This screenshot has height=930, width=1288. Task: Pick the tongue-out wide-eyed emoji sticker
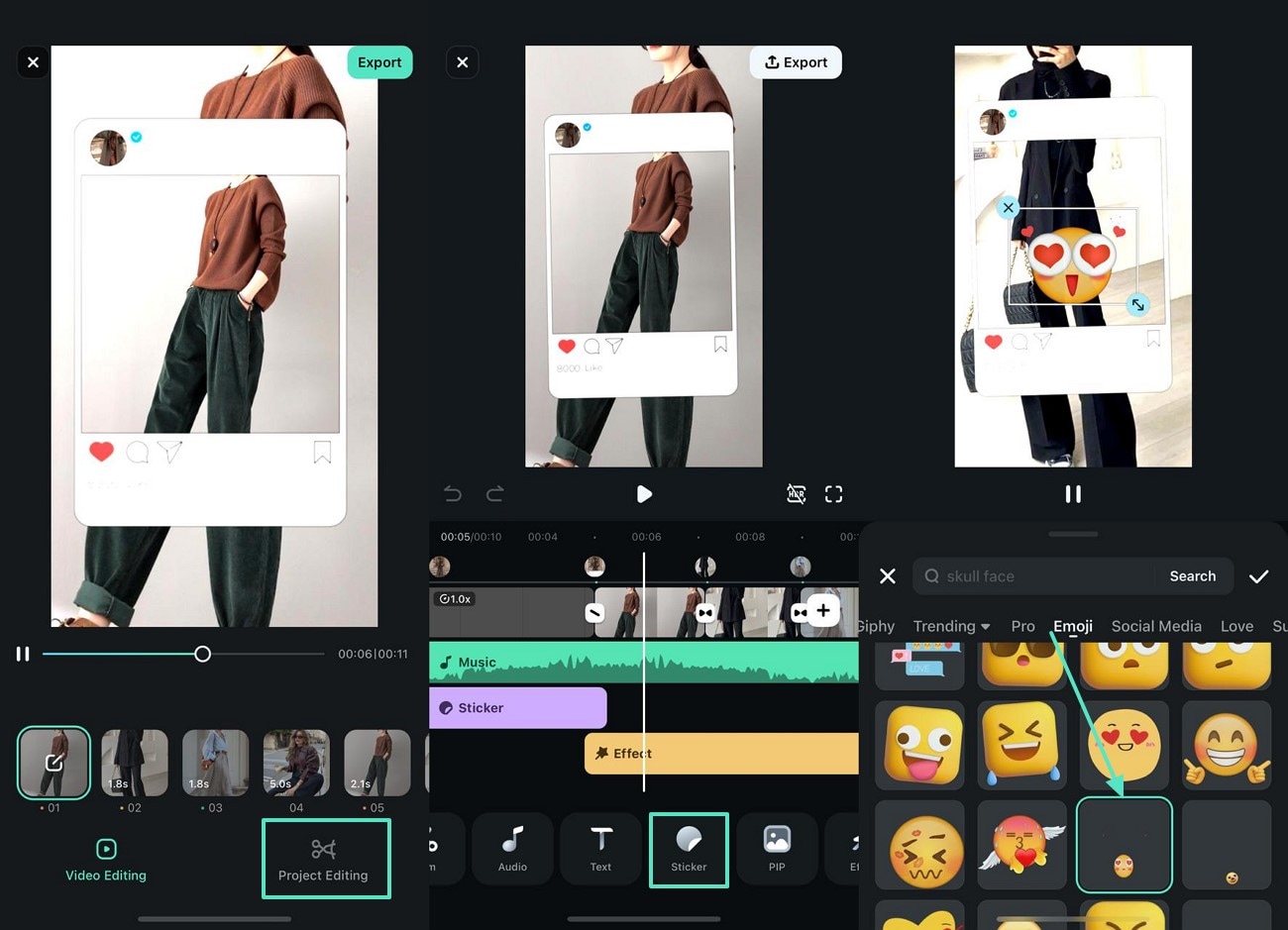(x=920, y=745)
